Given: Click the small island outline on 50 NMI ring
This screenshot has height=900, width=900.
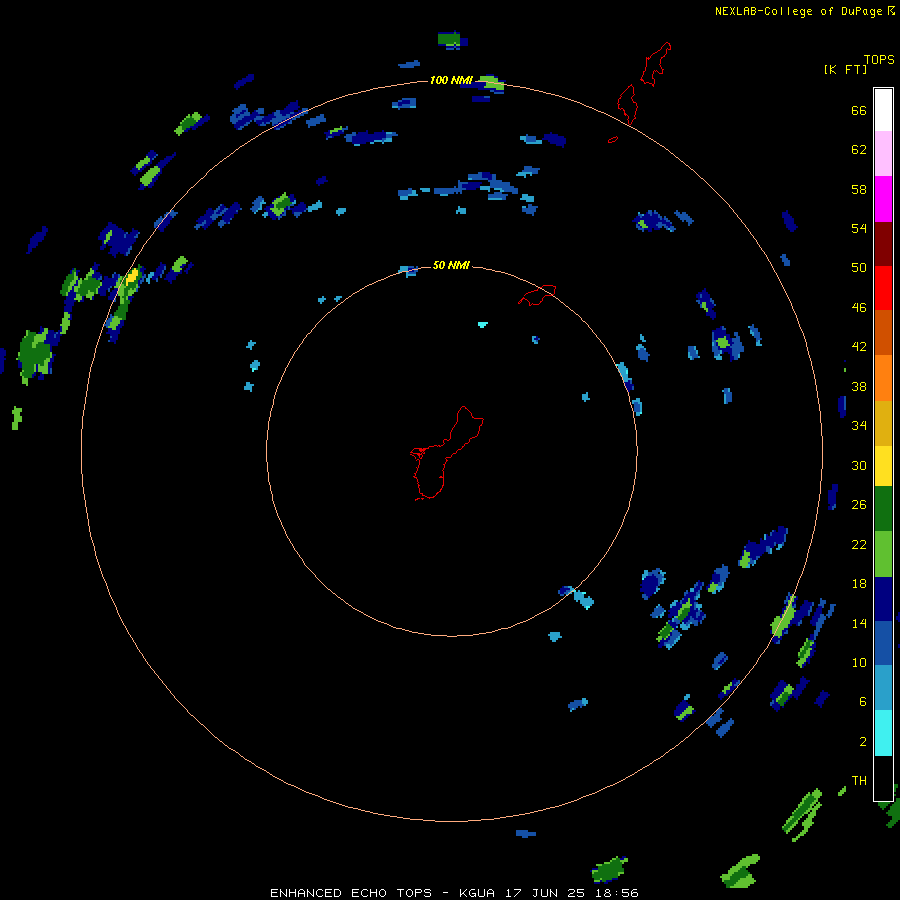Looking at the screenshot, I should click(537, 294).
